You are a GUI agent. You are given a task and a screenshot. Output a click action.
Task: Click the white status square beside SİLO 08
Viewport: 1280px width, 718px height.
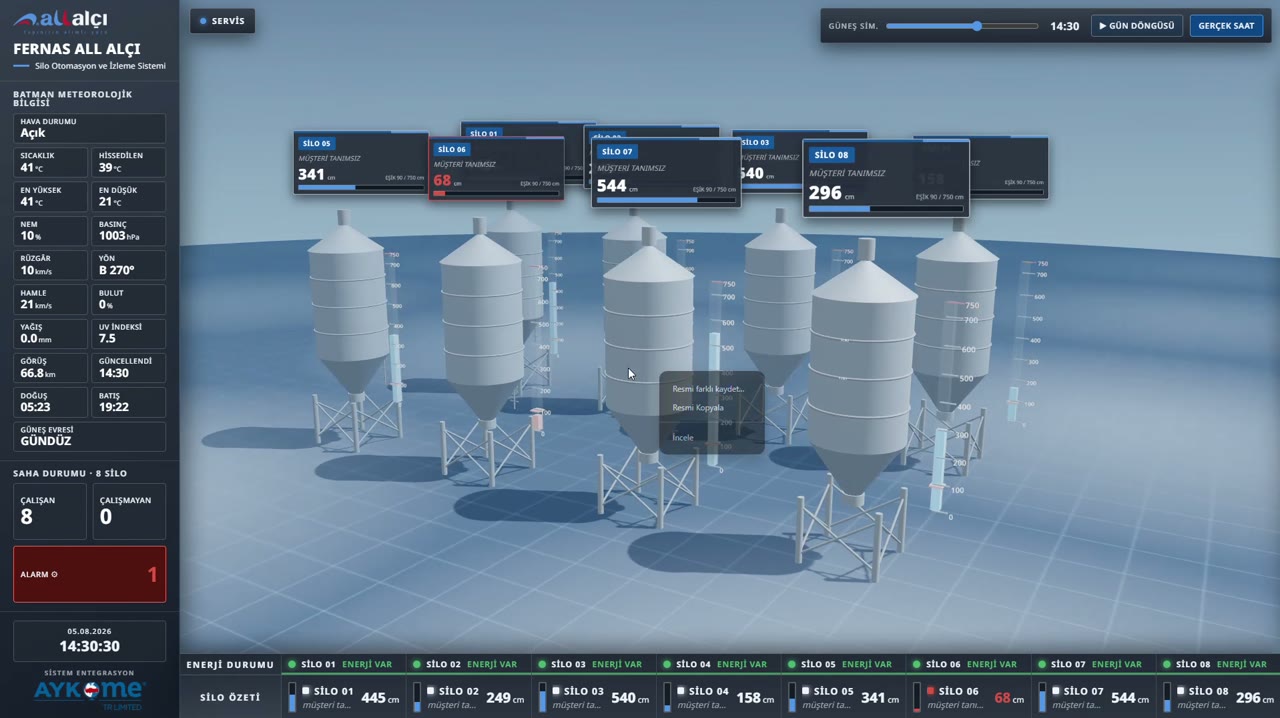[x=1181, y=691]
